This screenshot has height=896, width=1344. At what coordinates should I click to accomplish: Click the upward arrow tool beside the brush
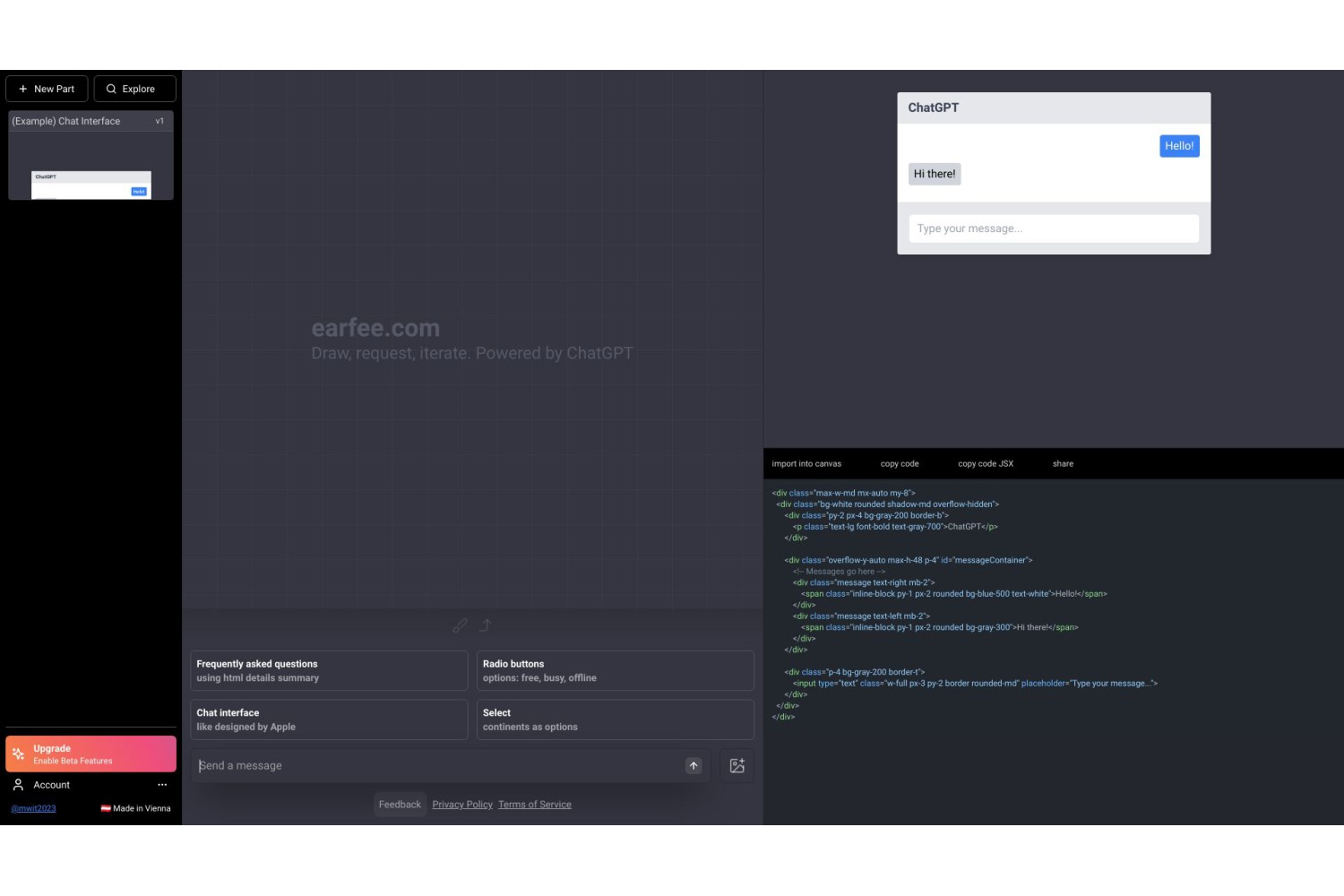[x=486, y=625]
